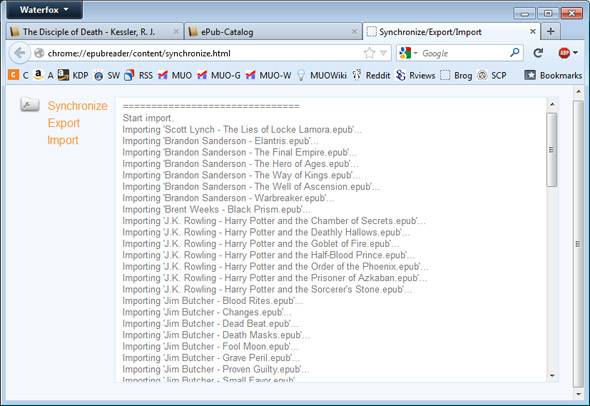
Task: Click the log scrollbar up arrow
Action: (x=552, y=104)
